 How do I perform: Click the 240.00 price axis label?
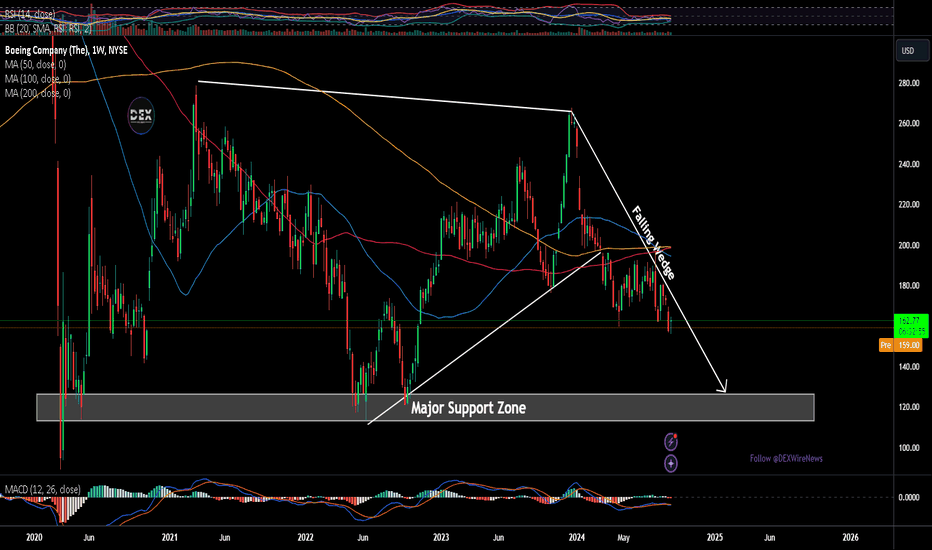click(909, 164)
